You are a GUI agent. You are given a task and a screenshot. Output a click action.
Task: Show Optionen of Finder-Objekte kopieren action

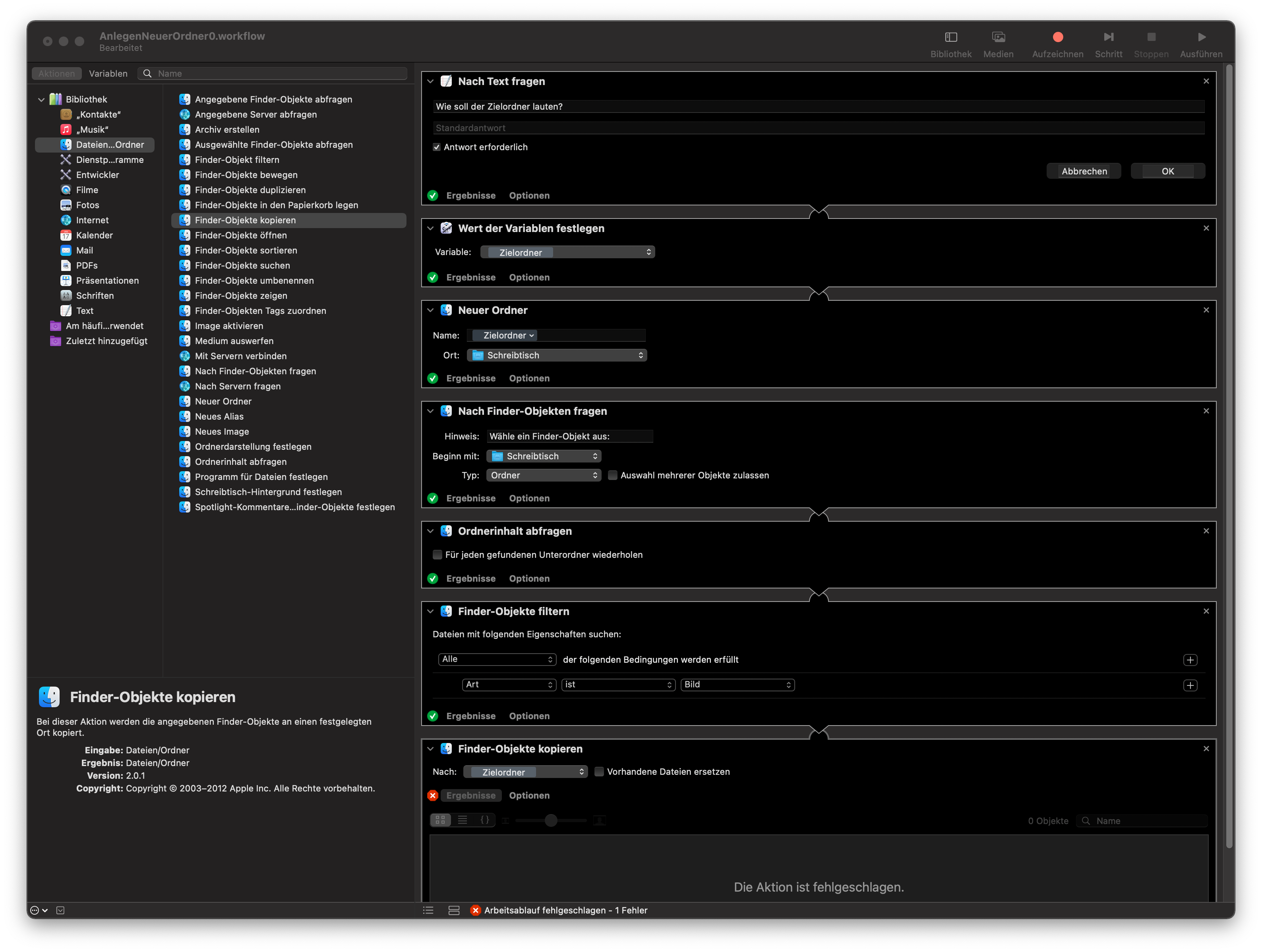(529, 795)
